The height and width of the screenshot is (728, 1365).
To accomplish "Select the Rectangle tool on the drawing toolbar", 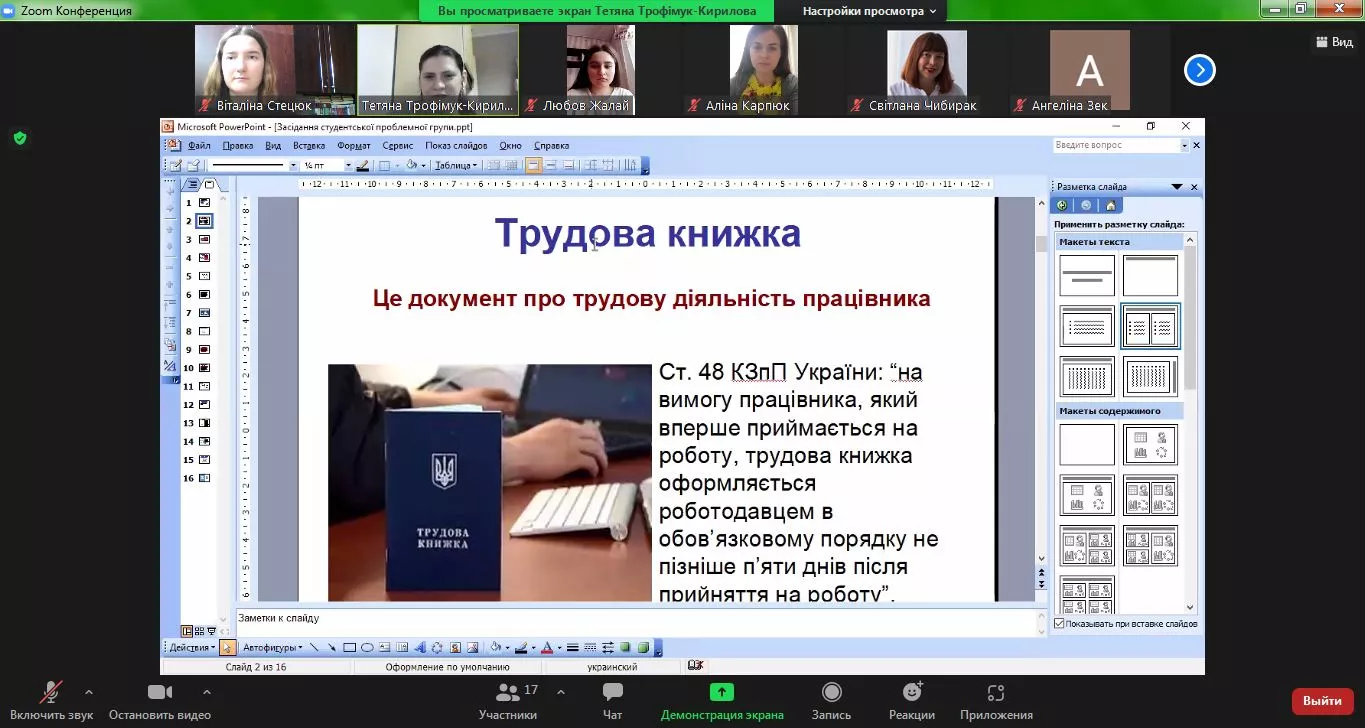I will pyautogui.click(x=348, y=647).
